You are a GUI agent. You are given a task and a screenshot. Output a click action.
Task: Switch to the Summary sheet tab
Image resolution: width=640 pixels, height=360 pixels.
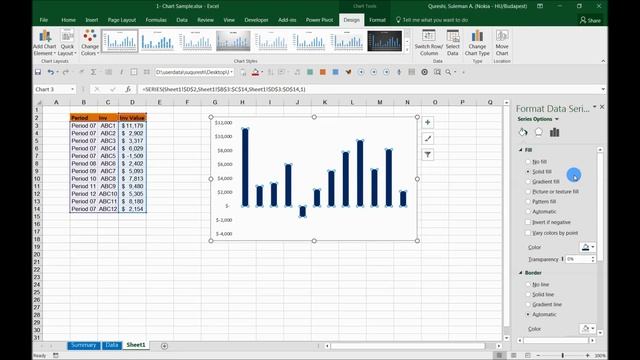point(83,345)
